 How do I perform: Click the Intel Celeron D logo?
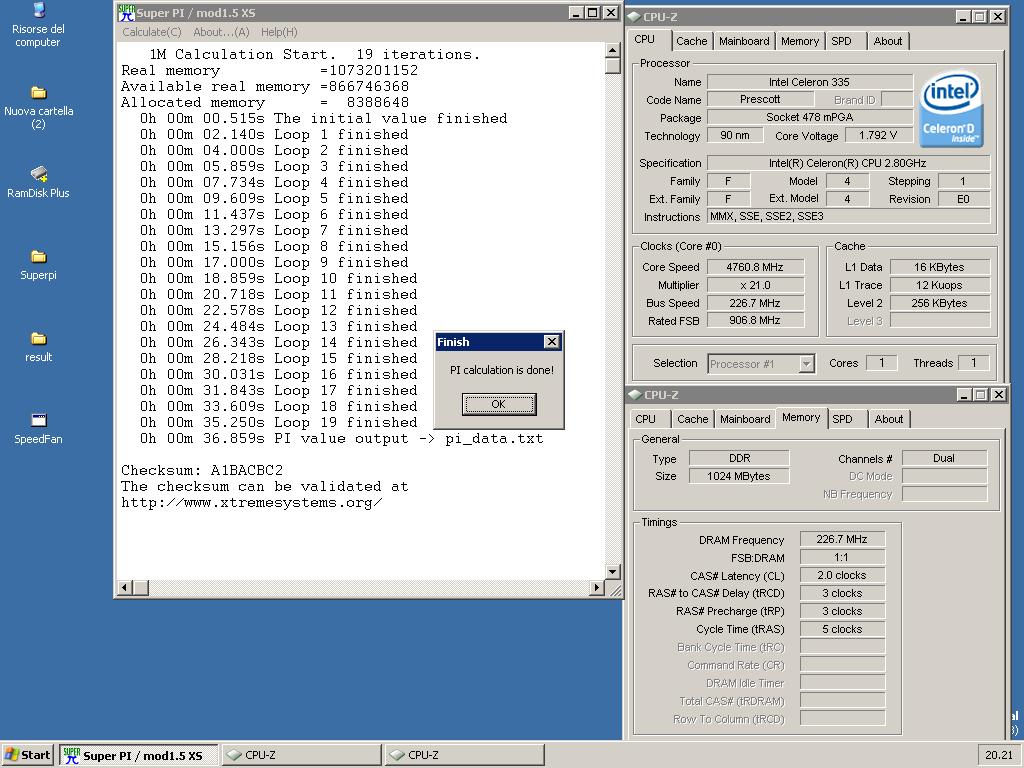click(x=951, y=108)
